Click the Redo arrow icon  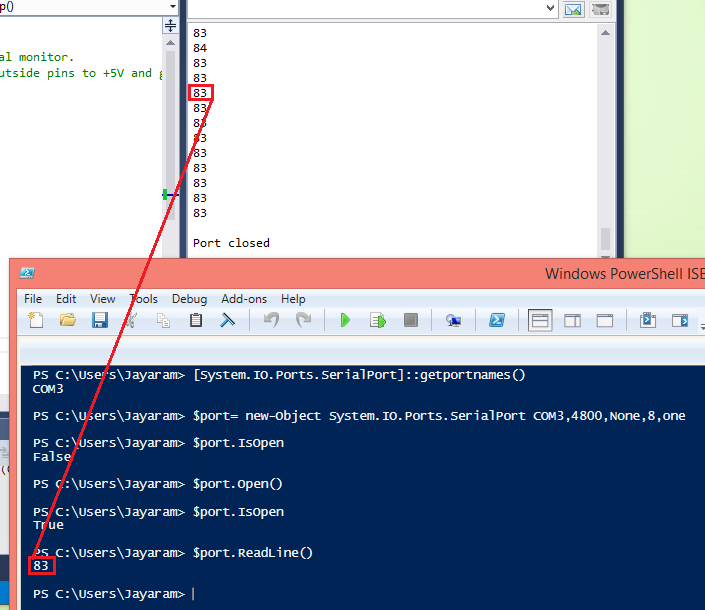(x=303, y=320)
